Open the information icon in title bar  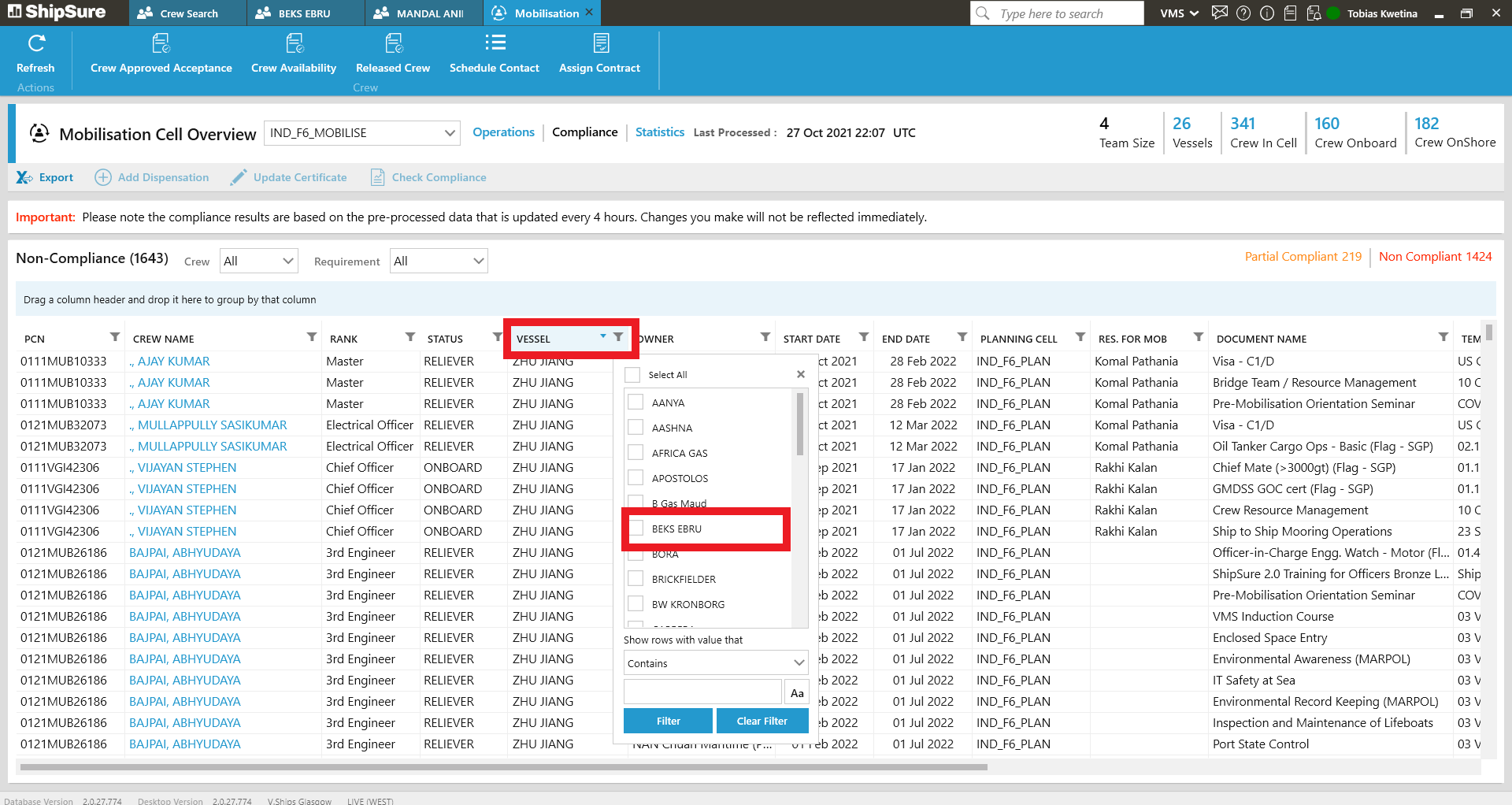(1267, 13)
